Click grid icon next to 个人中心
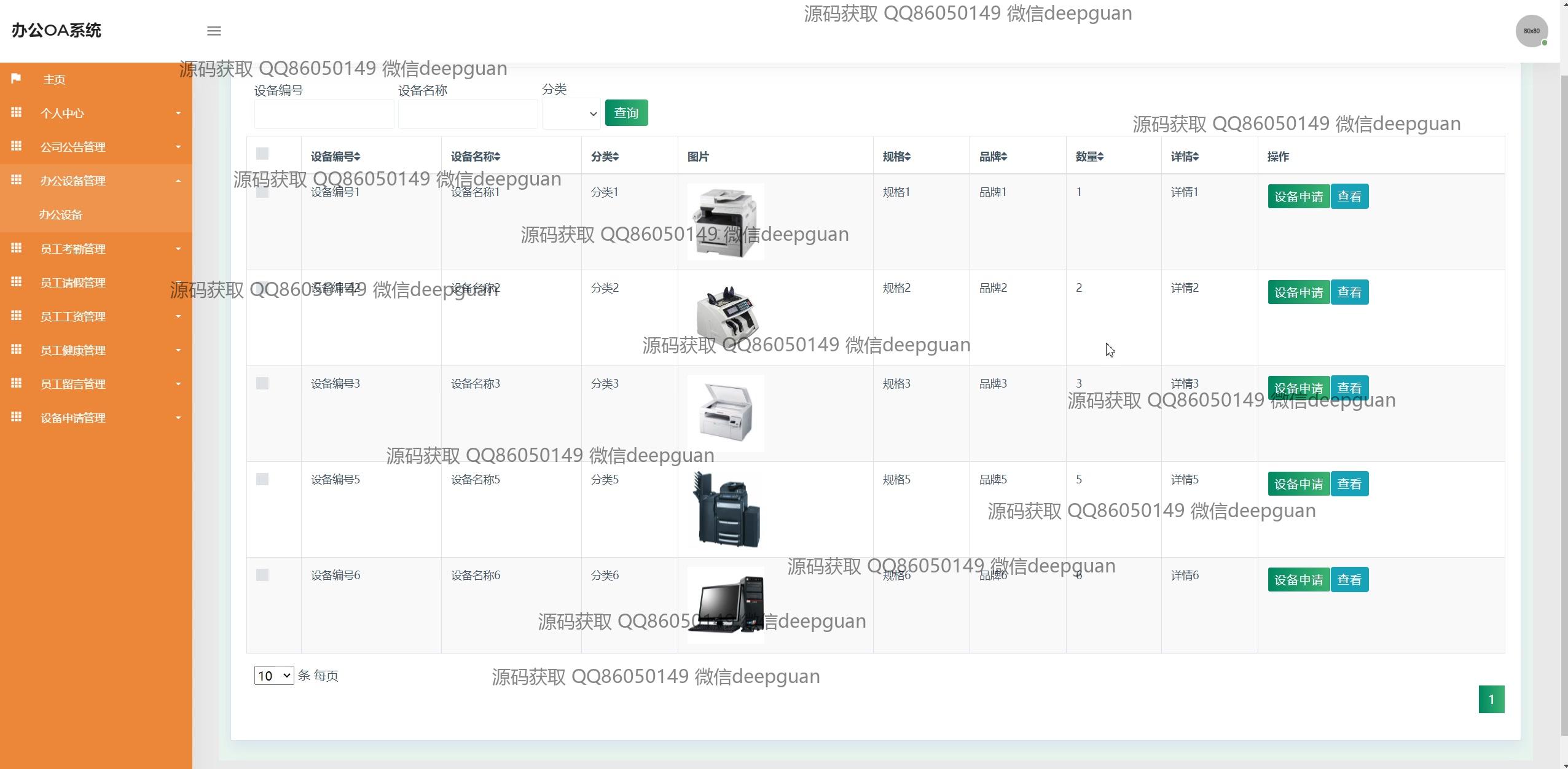 17,112
